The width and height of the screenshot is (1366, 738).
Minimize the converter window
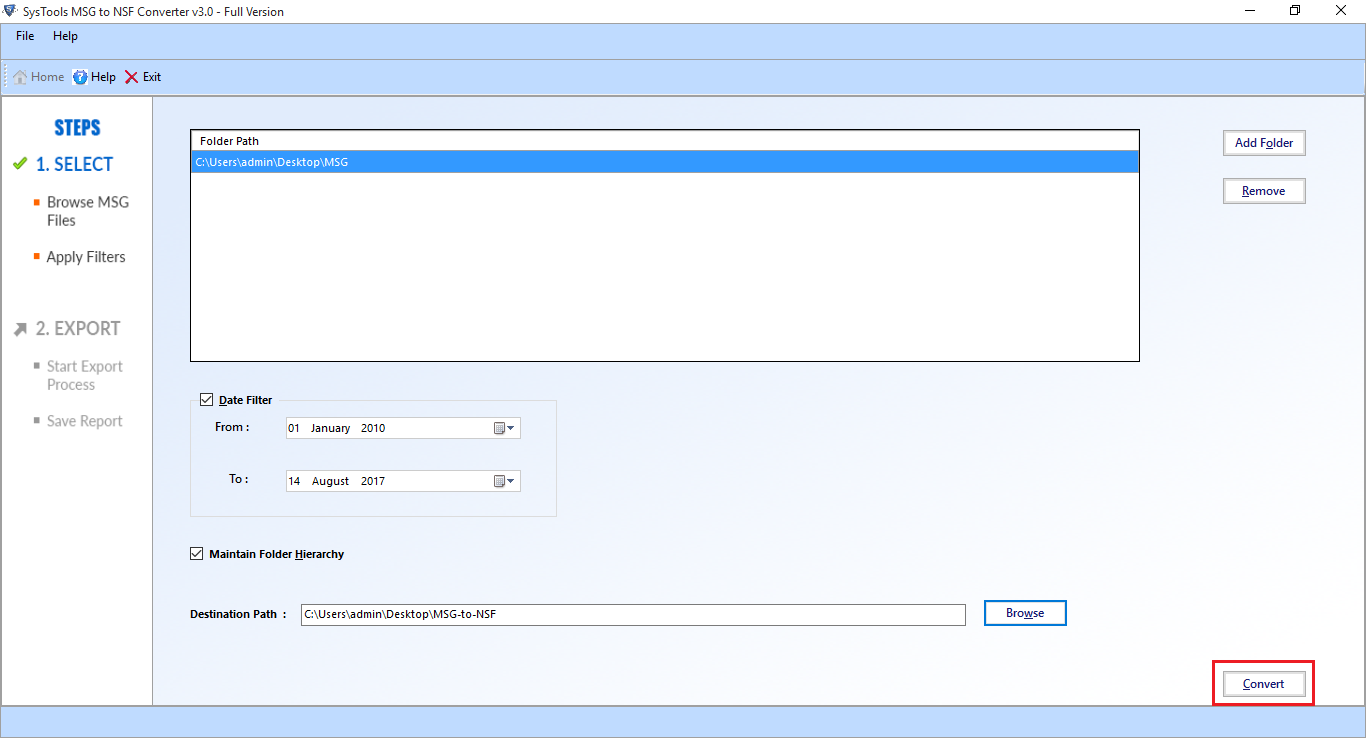pyautogui.click(x=1250, y=11)
